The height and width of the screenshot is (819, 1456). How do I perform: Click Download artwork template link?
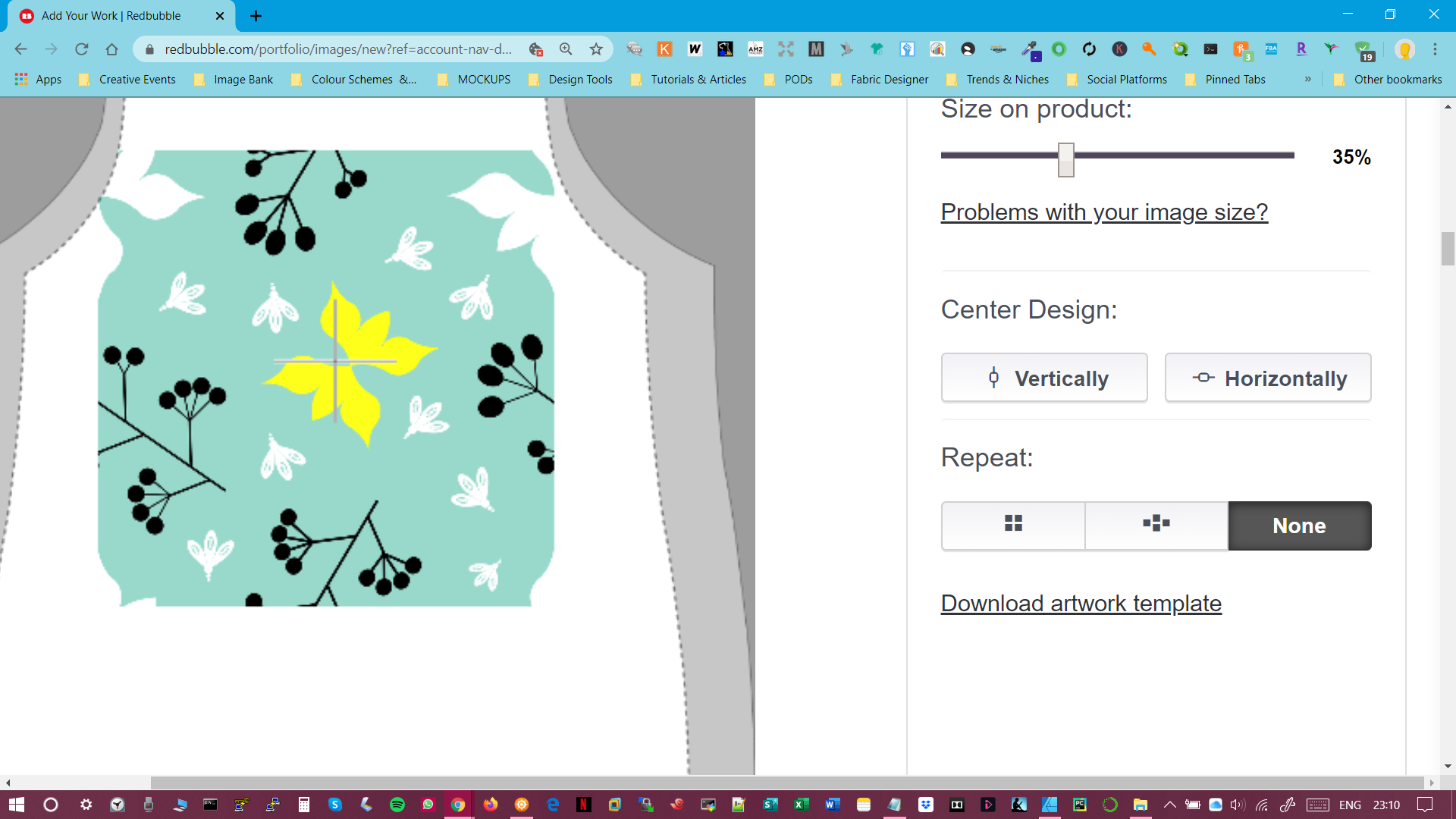(1081, 604)
